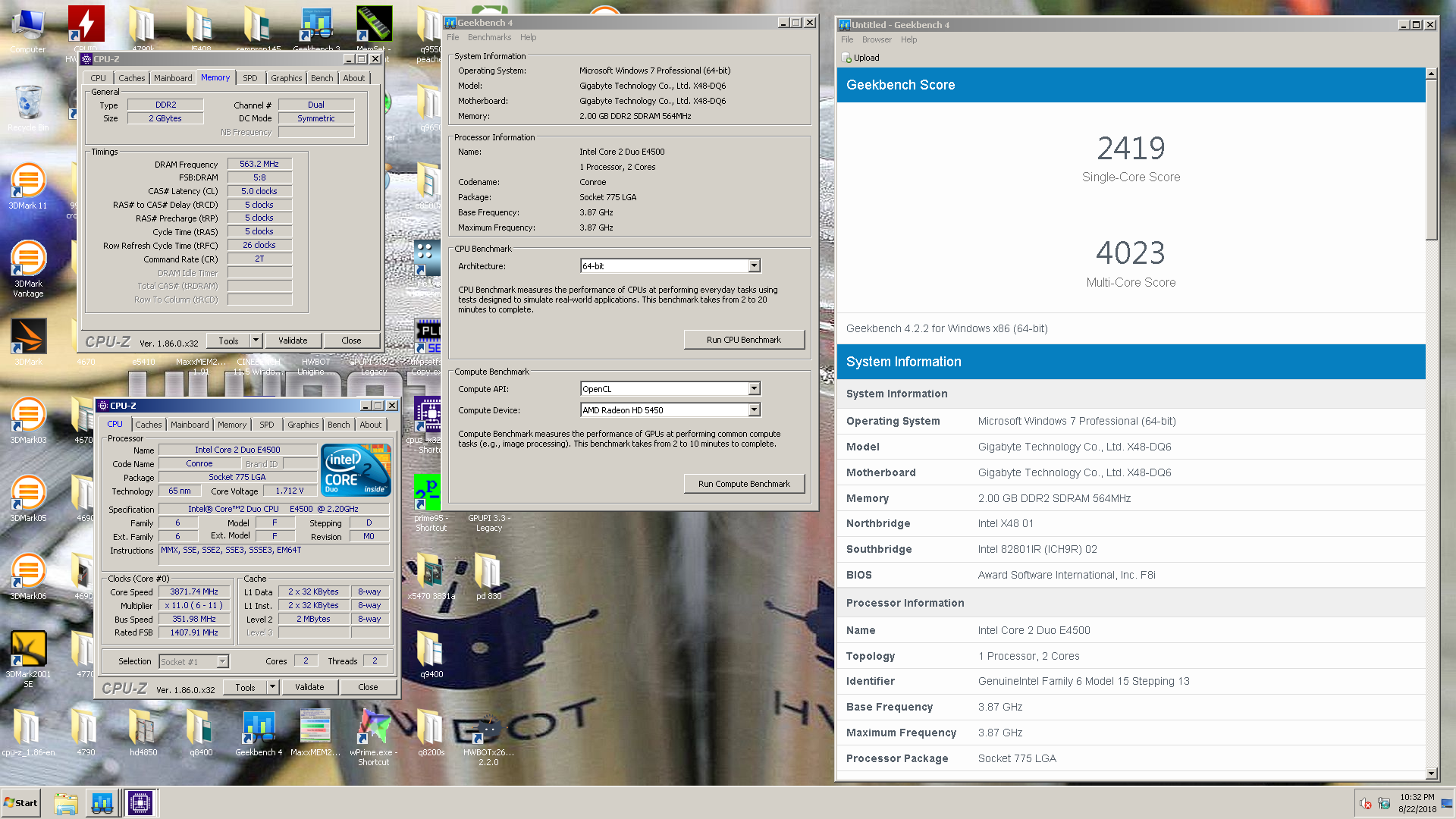Open the Geekbench 4 desktop shortcut
The width and height of the screenshot is (1456, 819).
click(x=259, y=733)
